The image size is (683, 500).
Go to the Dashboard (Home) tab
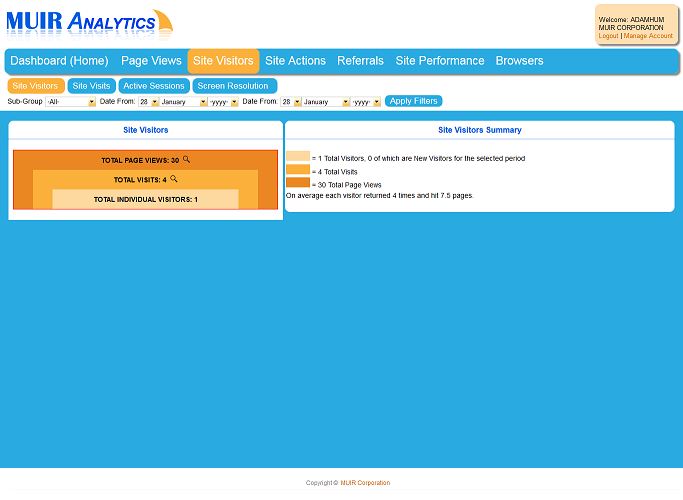(59, 61)
